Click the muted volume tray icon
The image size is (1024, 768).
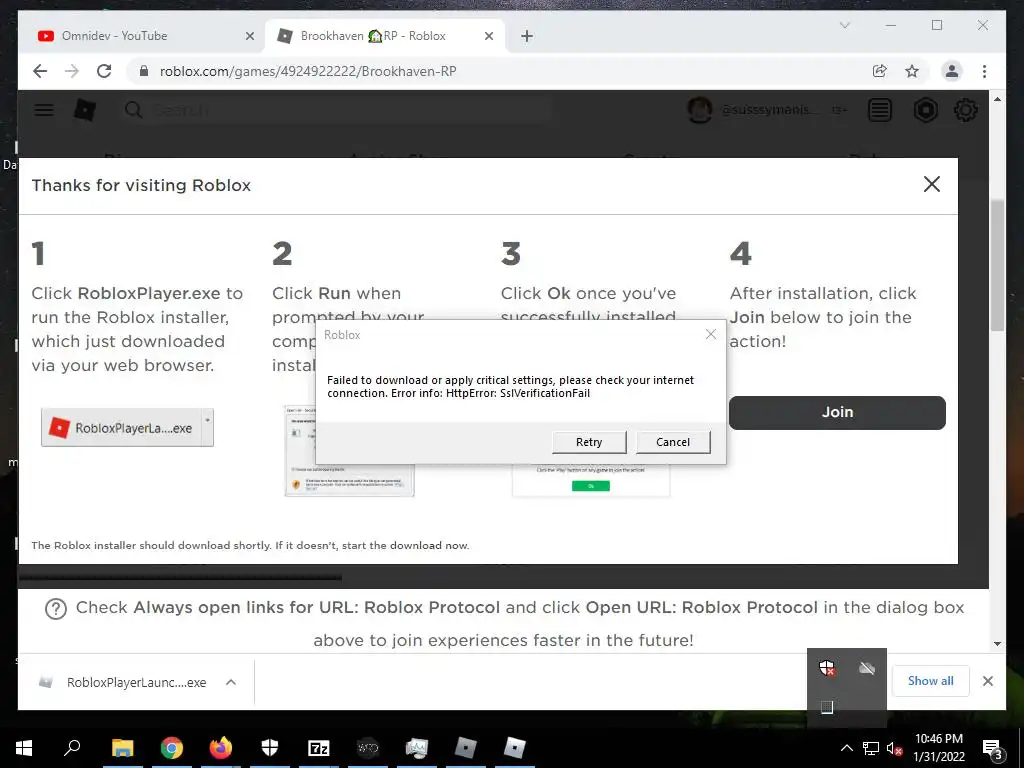pyautogui.click(x=895, y=748)
